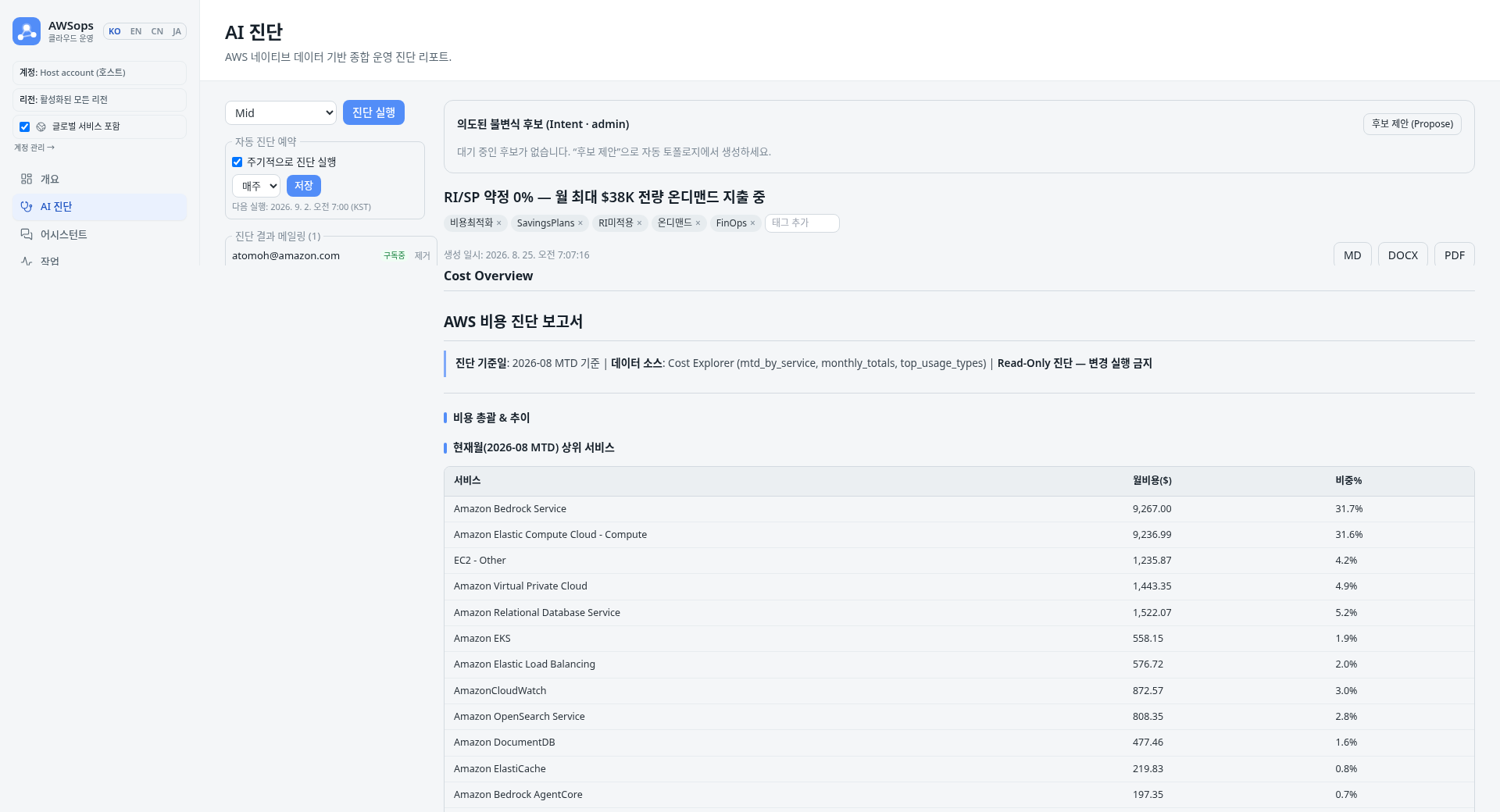
Task: Remove the SavingsPlans tag with its ×
Action: [580, 223]
